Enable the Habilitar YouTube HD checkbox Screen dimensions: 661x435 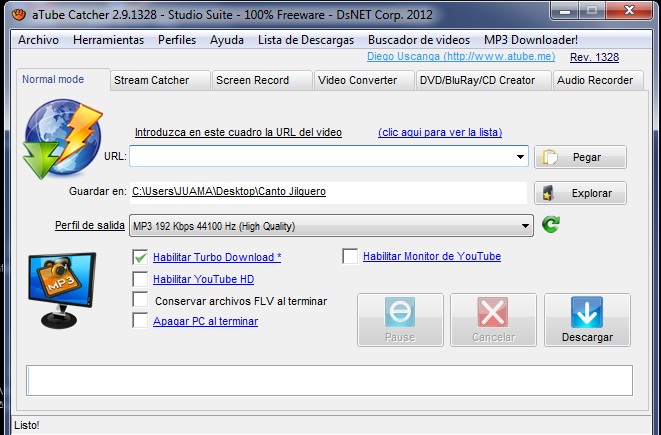click(x=140, y=279)
